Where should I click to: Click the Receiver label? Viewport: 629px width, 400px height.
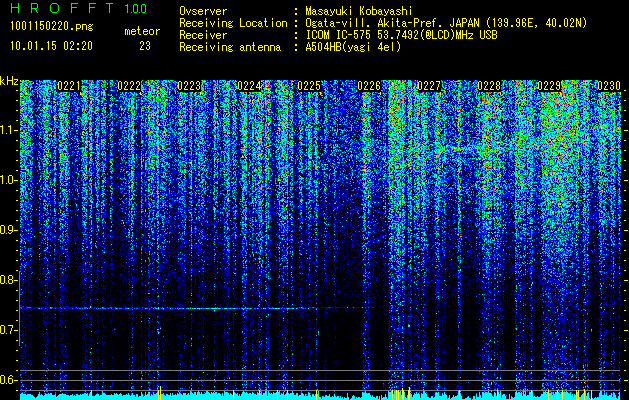point(203,35)
